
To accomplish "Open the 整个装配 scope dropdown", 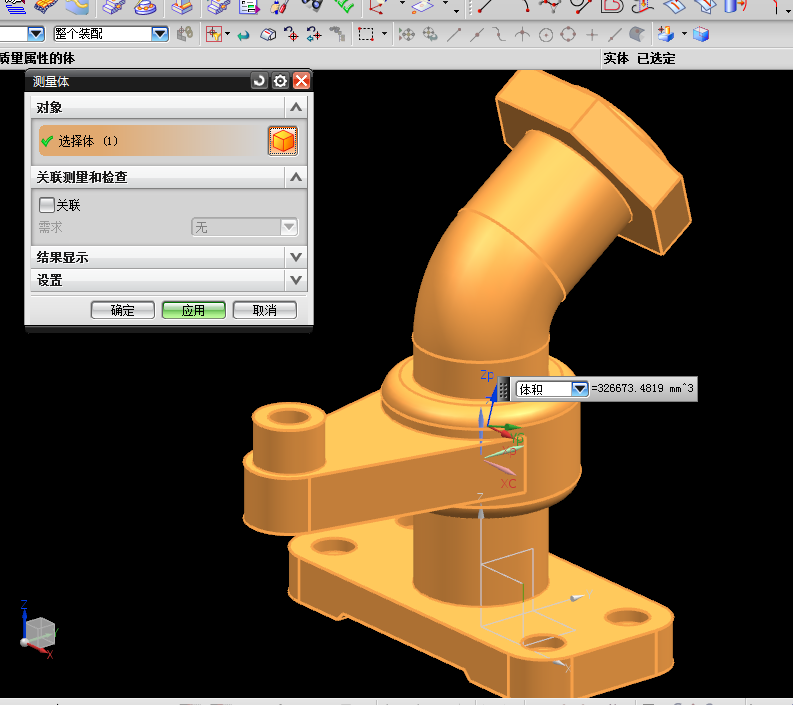I will [x=160, y=34].
